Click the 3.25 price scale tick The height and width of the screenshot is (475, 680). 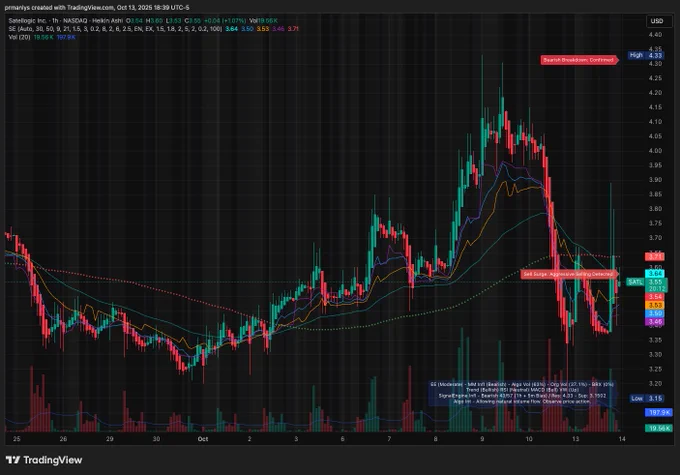point(655,369)
